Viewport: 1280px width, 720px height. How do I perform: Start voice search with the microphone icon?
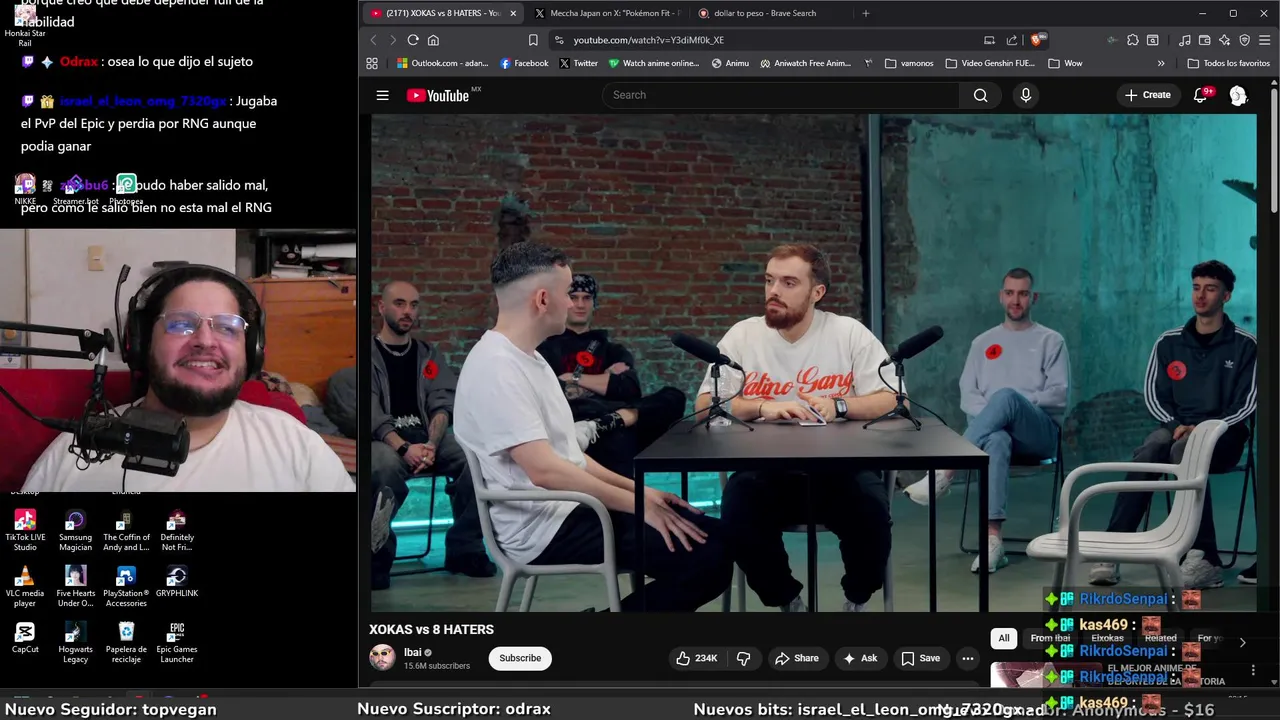point(1025,95)
